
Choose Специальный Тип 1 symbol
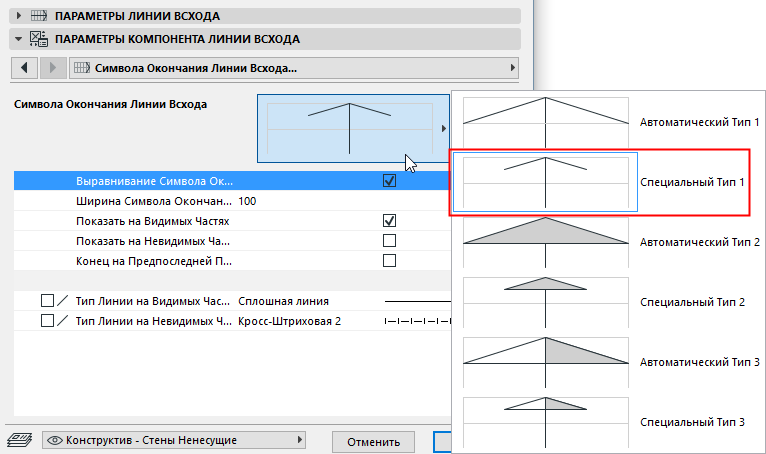point(599,182)
